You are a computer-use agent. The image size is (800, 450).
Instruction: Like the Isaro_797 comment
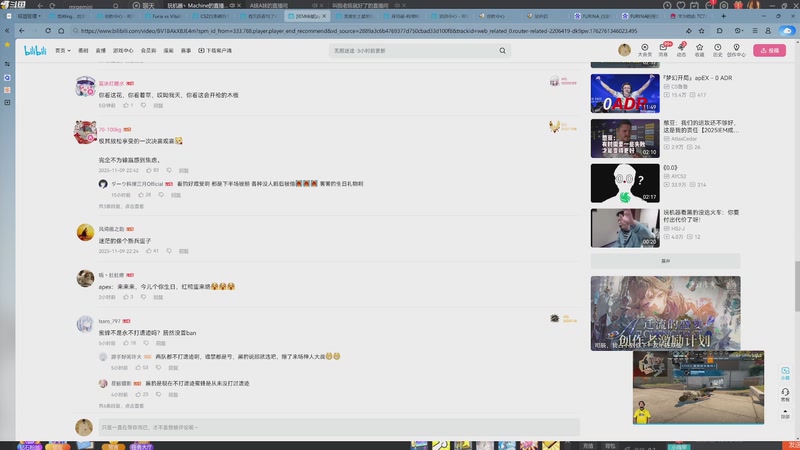click(x=130, y=343)
